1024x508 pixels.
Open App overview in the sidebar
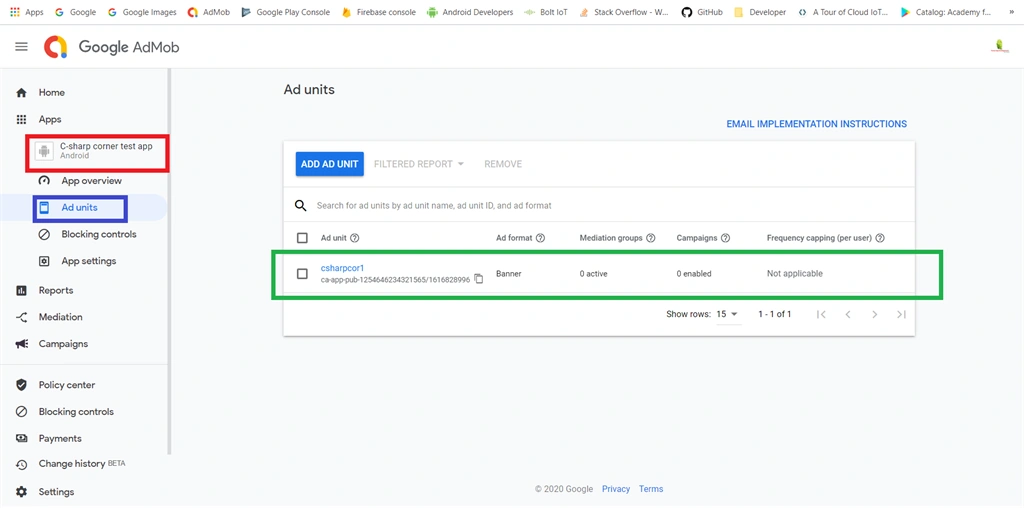pos(92,181)
